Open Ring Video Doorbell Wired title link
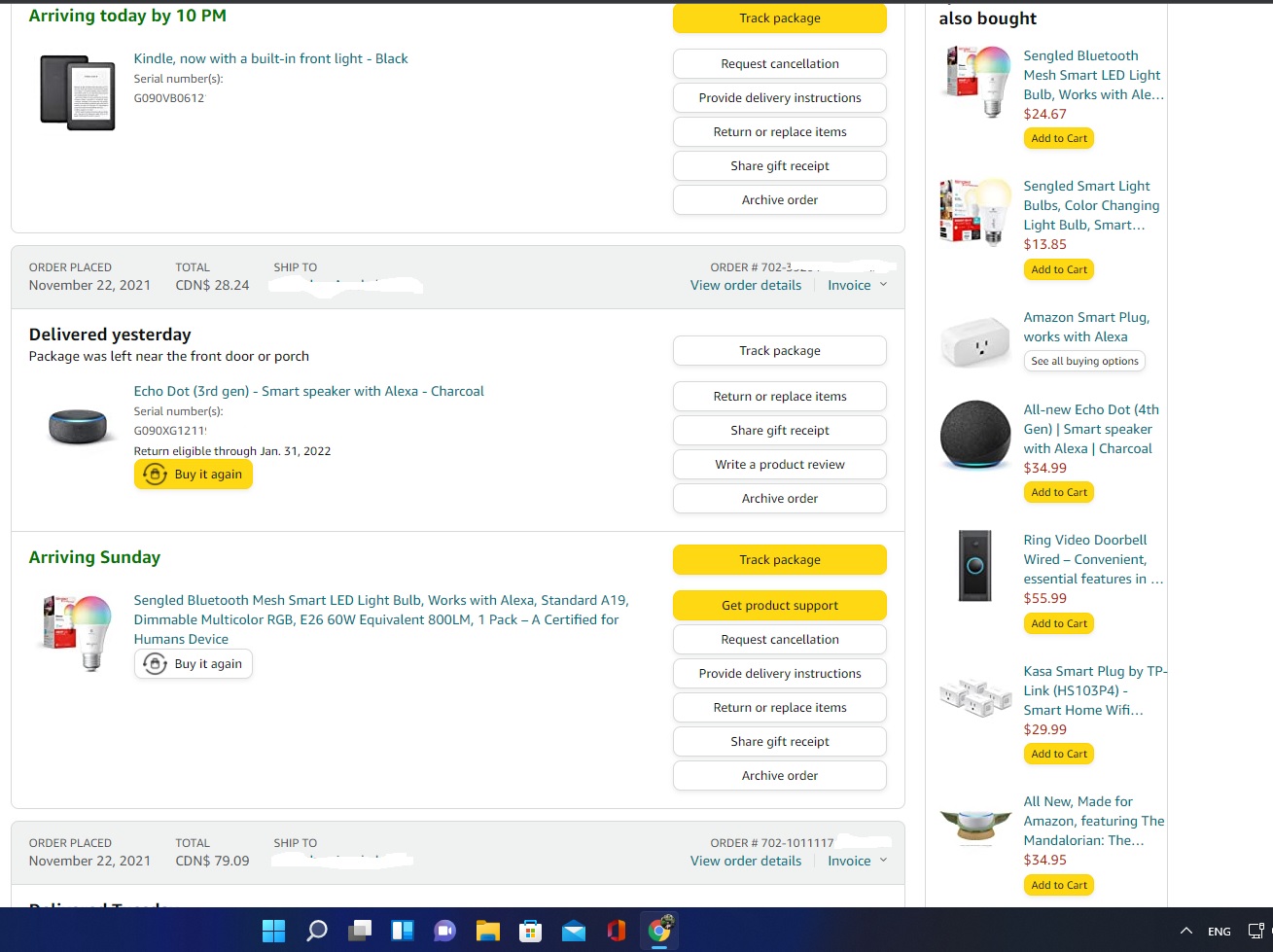Viewport: 1273px width, 952px height. [1093, 559]
